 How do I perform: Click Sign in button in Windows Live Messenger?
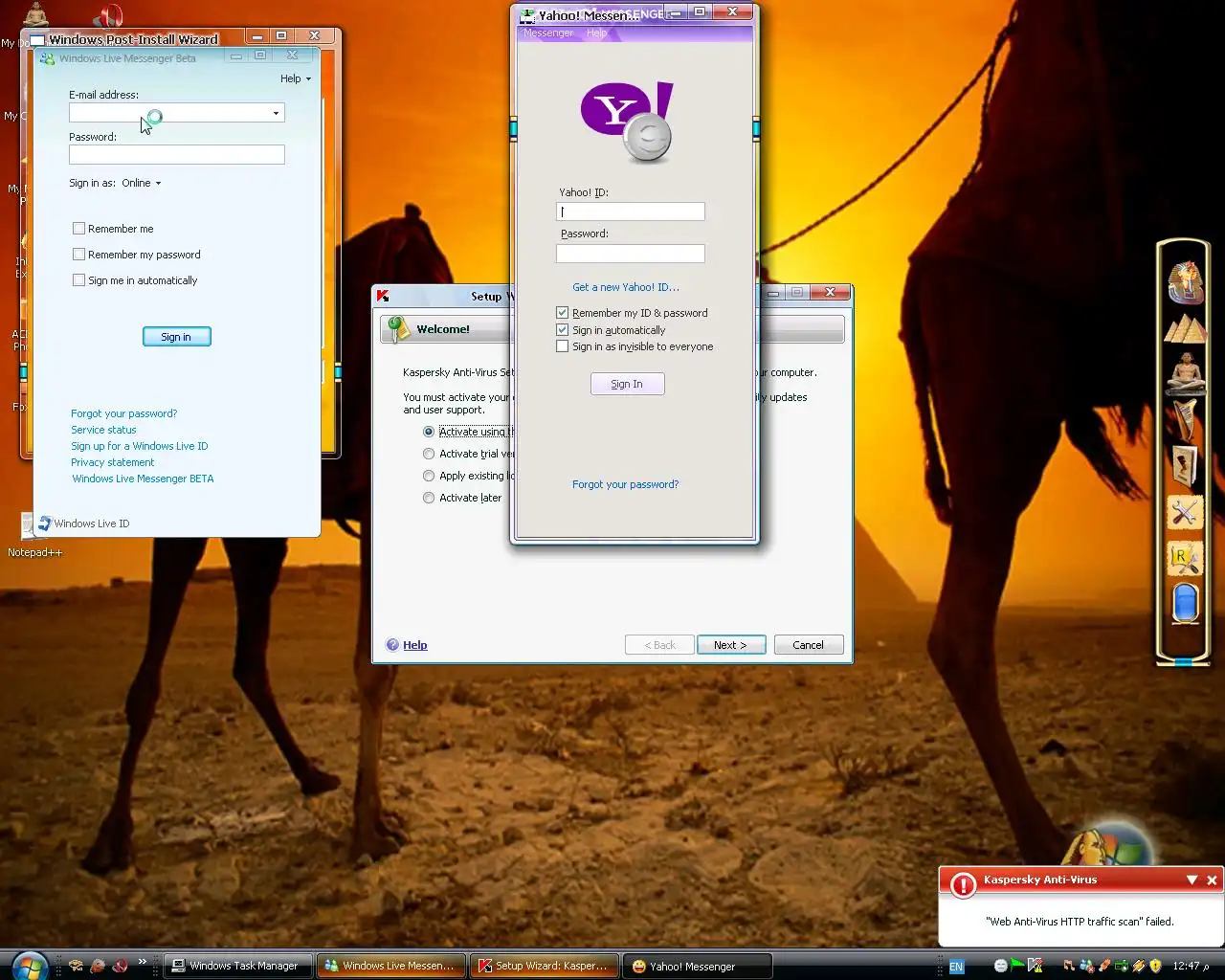point(176,337)
